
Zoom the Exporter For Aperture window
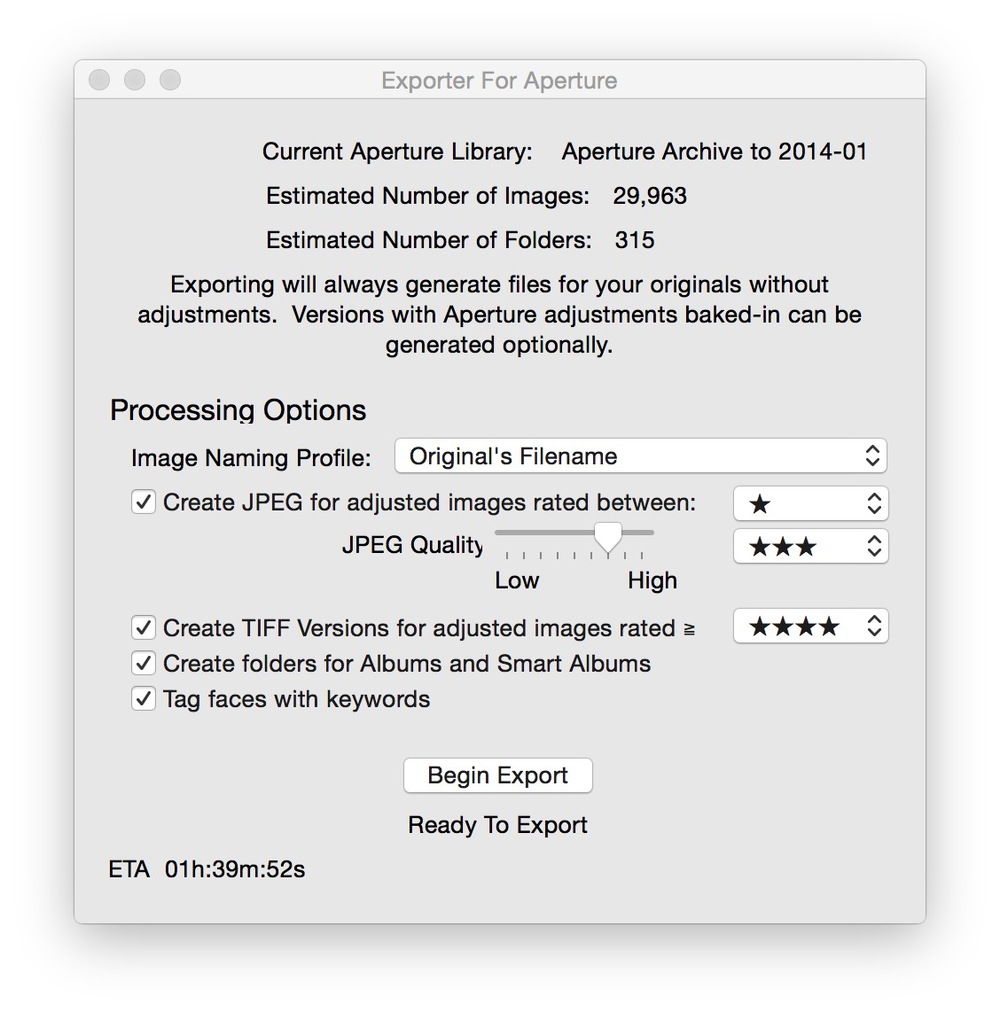point(170,80)
